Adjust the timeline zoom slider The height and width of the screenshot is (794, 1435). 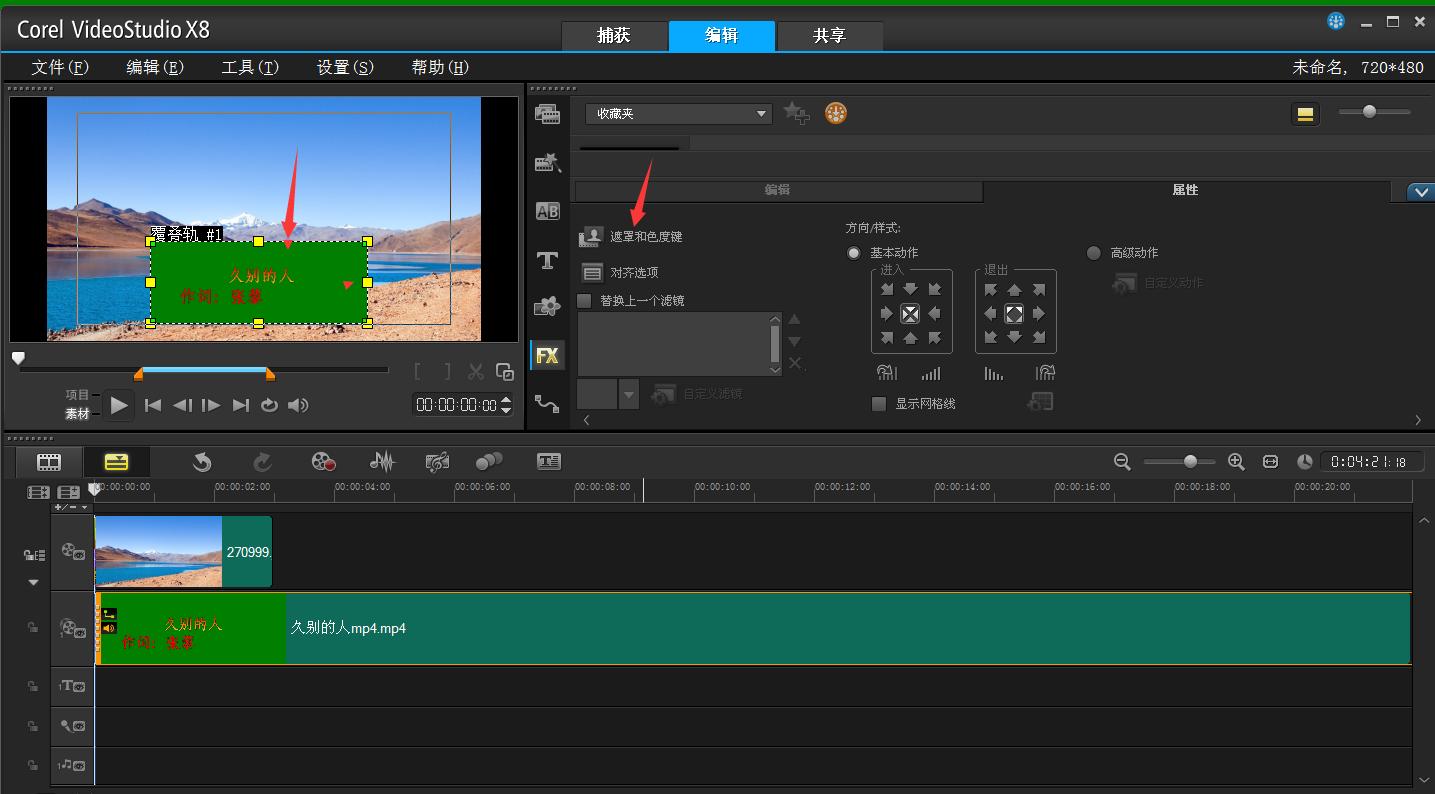tap(1189, 461)
